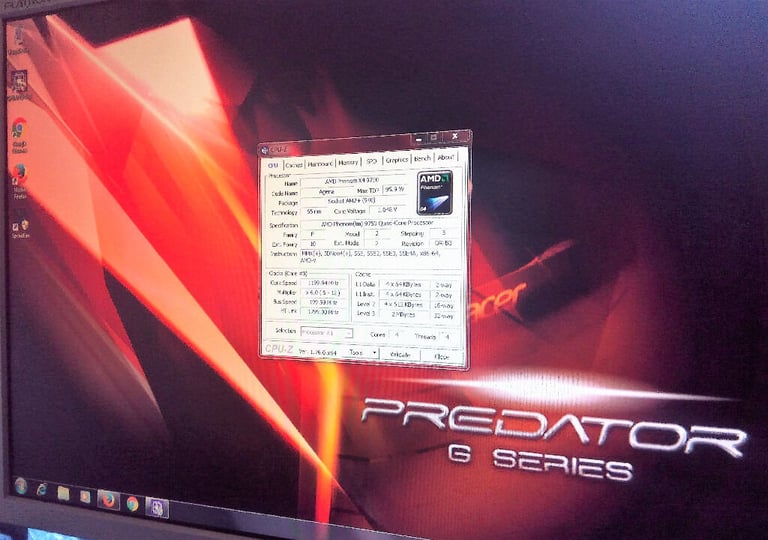768x540 pixels.
Task: Click the Close button at CPU-Z bottom
Action: 442,357
